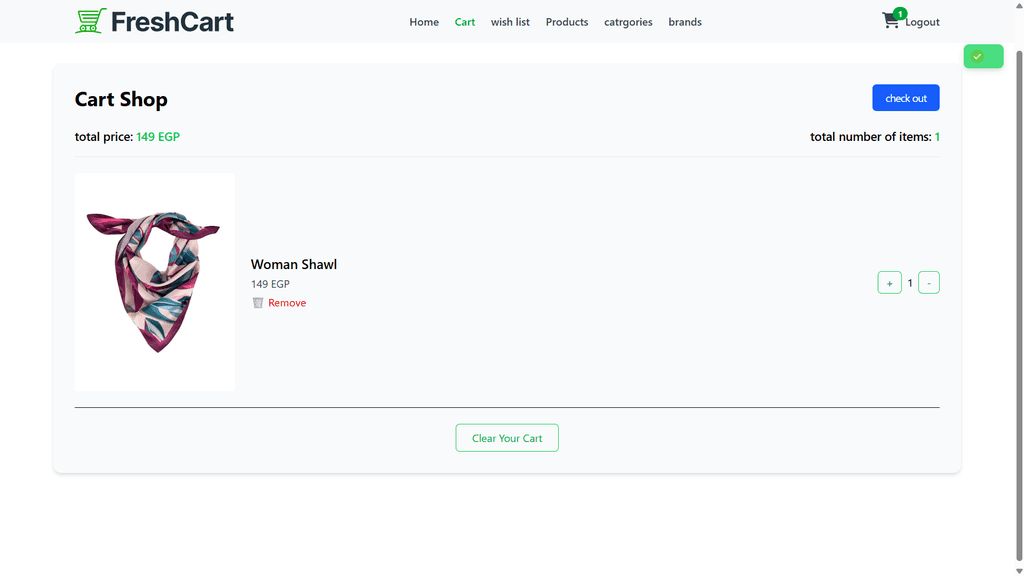Click the Woman Shawl product image
Viewport: 1024px width, 576px height.
pyautogui.click(x=155, y=281)
